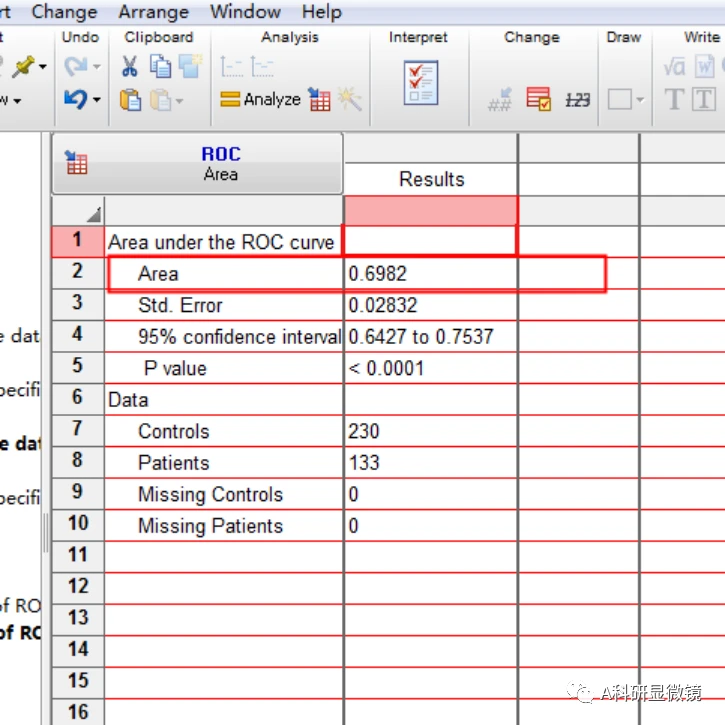Click the Paste clipboard icon
725x725 pixels.
pyautogui.click(x=130, y=99)
